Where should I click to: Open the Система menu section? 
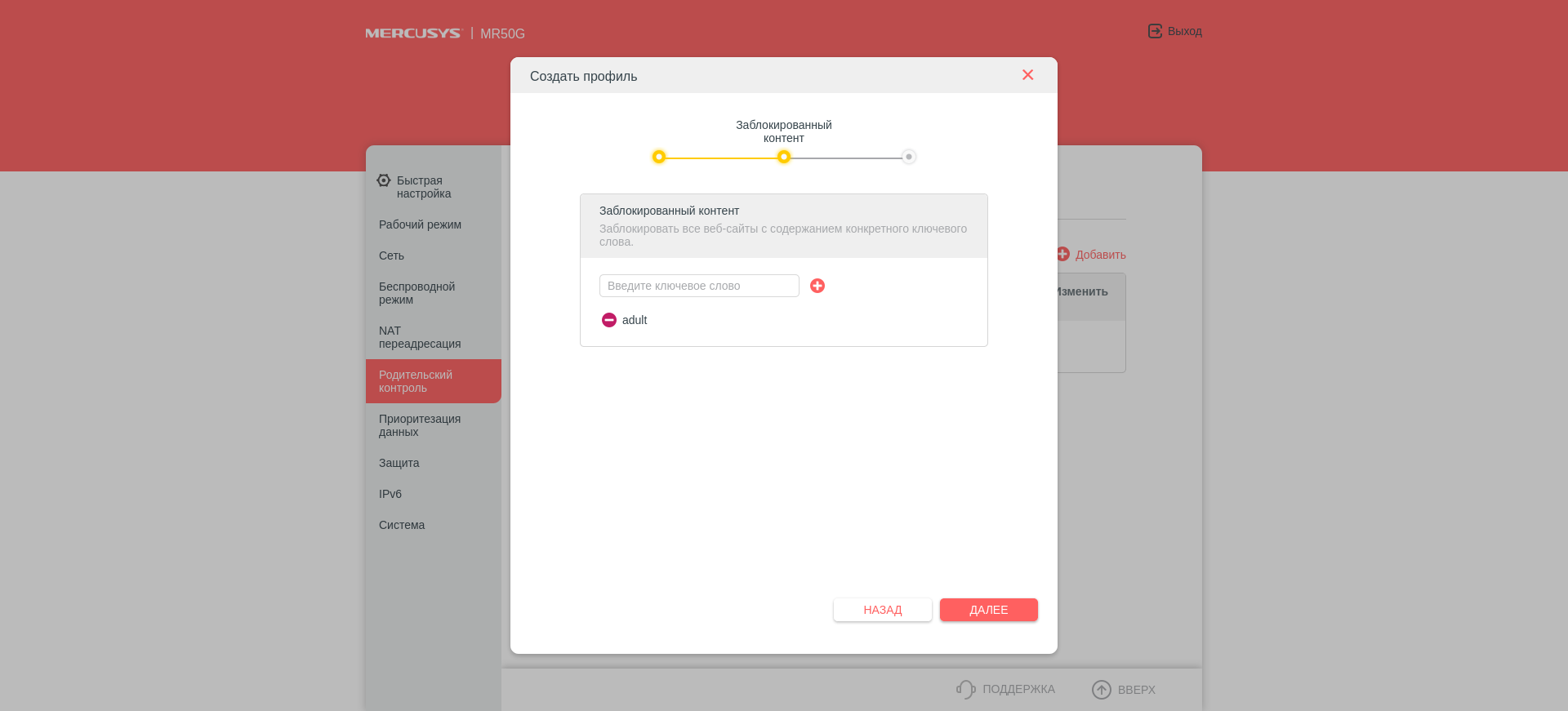tap(402, 525)
